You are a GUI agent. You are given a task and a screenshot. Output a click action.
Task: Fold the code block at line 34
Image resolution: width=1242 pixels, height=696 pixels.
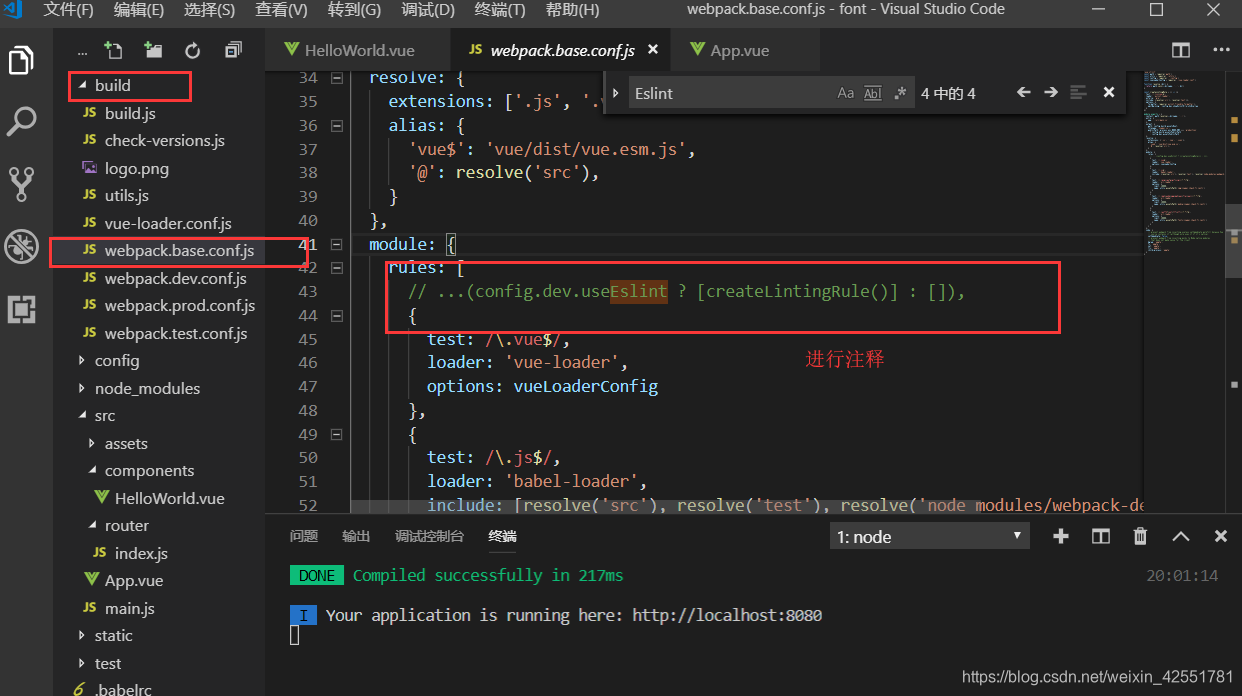click(336, 78)
